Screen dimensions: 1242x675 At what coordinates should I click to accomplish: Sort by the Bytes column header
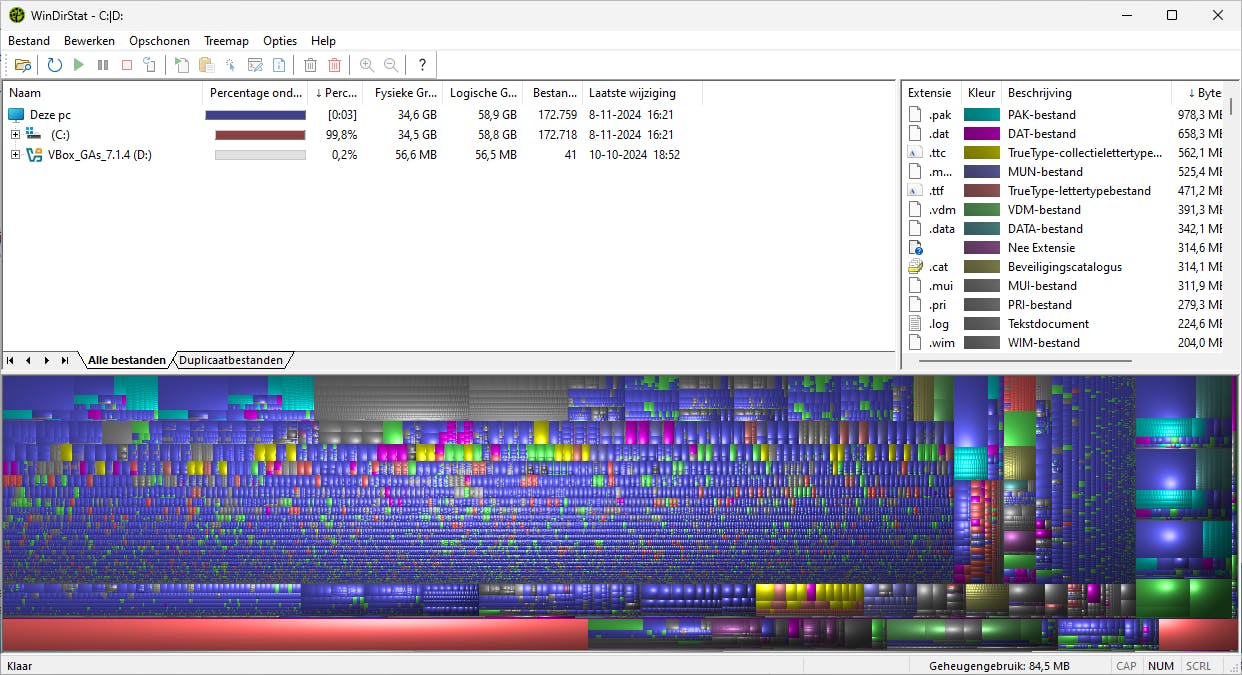pos(1204,93)
